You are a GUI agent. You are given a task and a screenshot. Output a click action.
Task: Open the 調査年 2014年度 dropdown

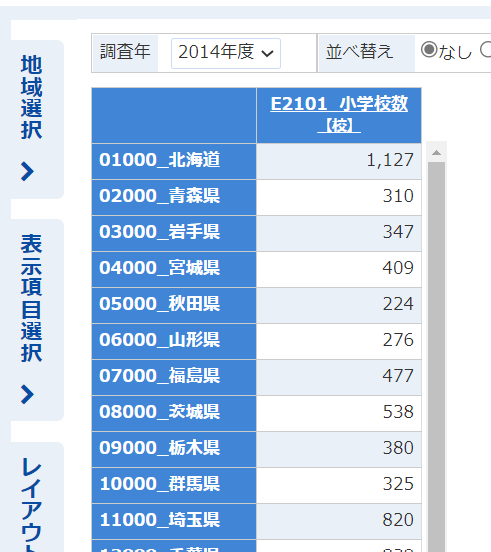pyautogui.click(x=226, y=53)
